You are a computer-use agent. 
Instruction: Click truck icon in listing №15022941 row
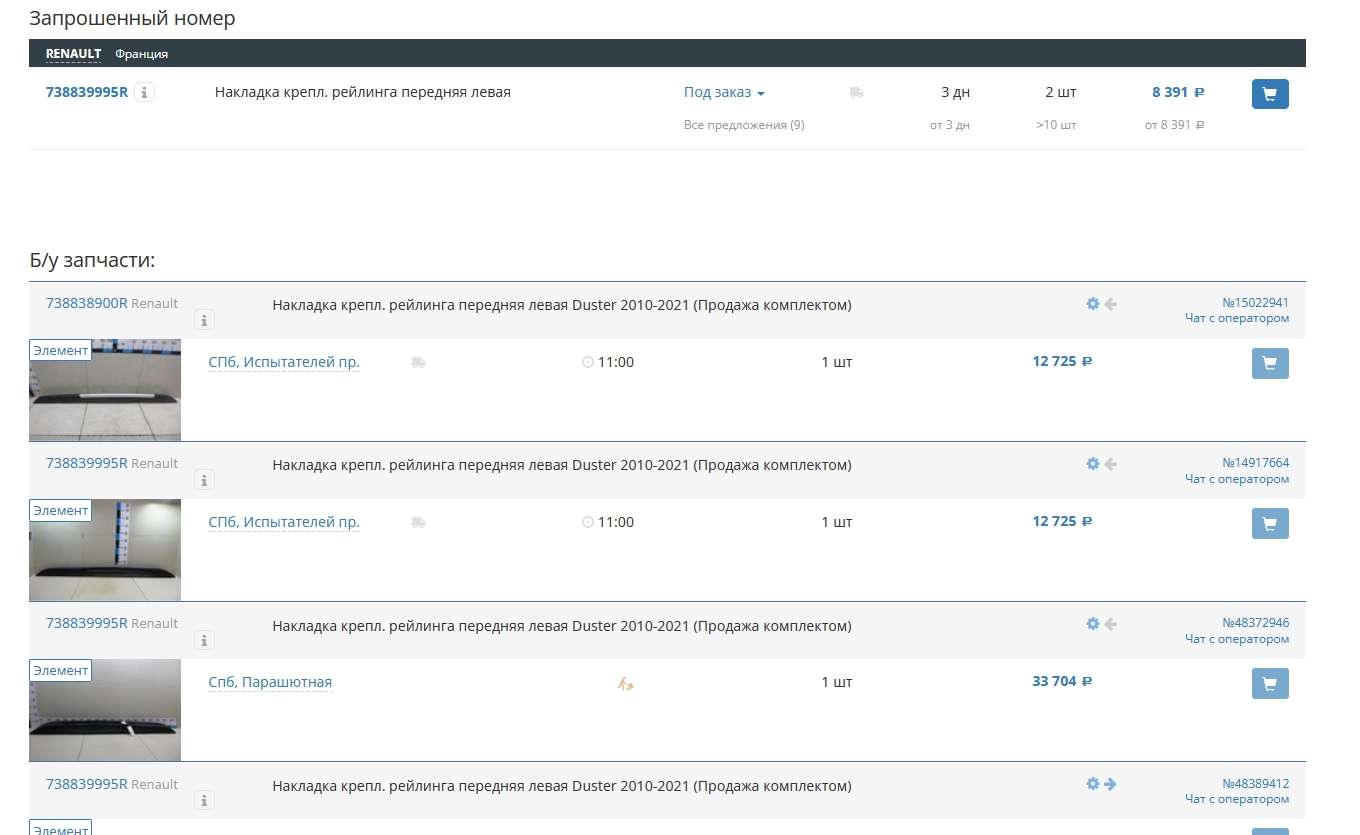coord(418,362)
